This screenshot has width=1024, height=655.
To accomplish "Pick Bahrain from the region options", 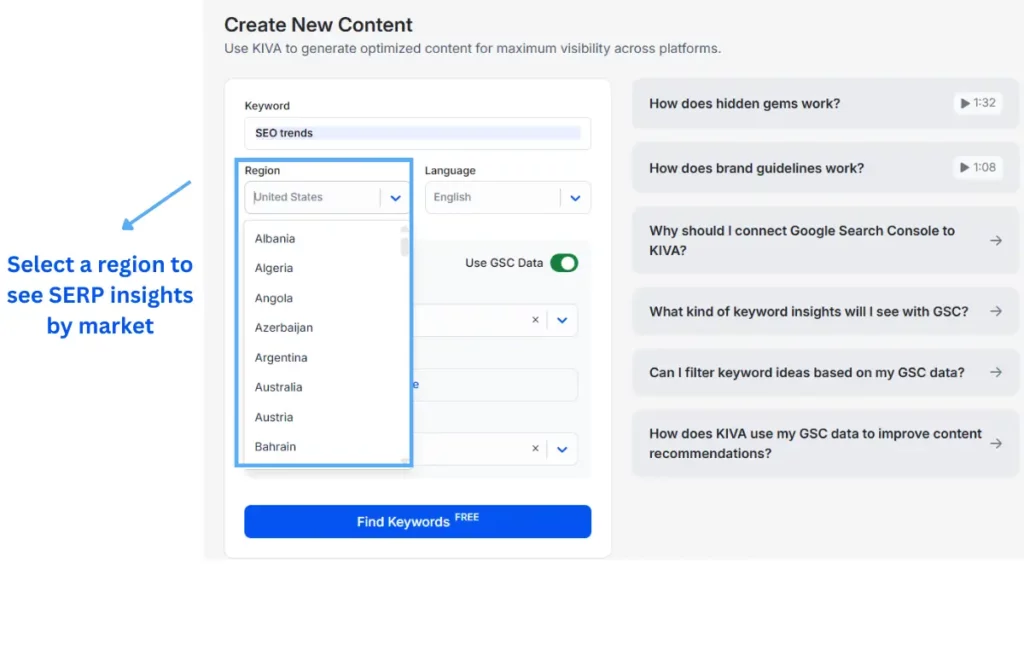I will pos(275,447).
